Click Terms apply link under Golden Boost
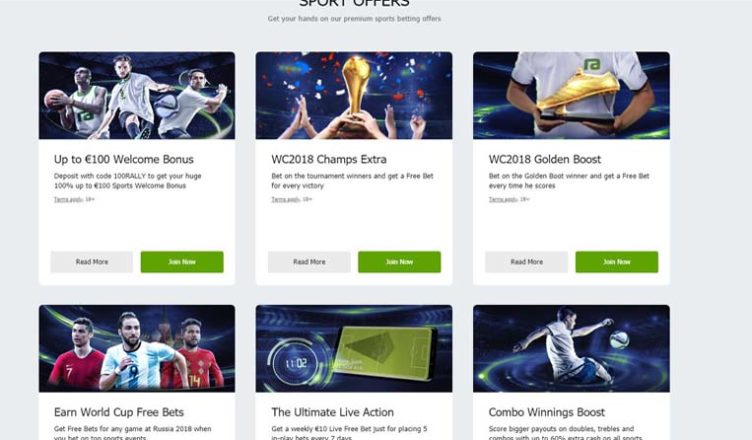The image size is (752, 440). tap(503, 199)
